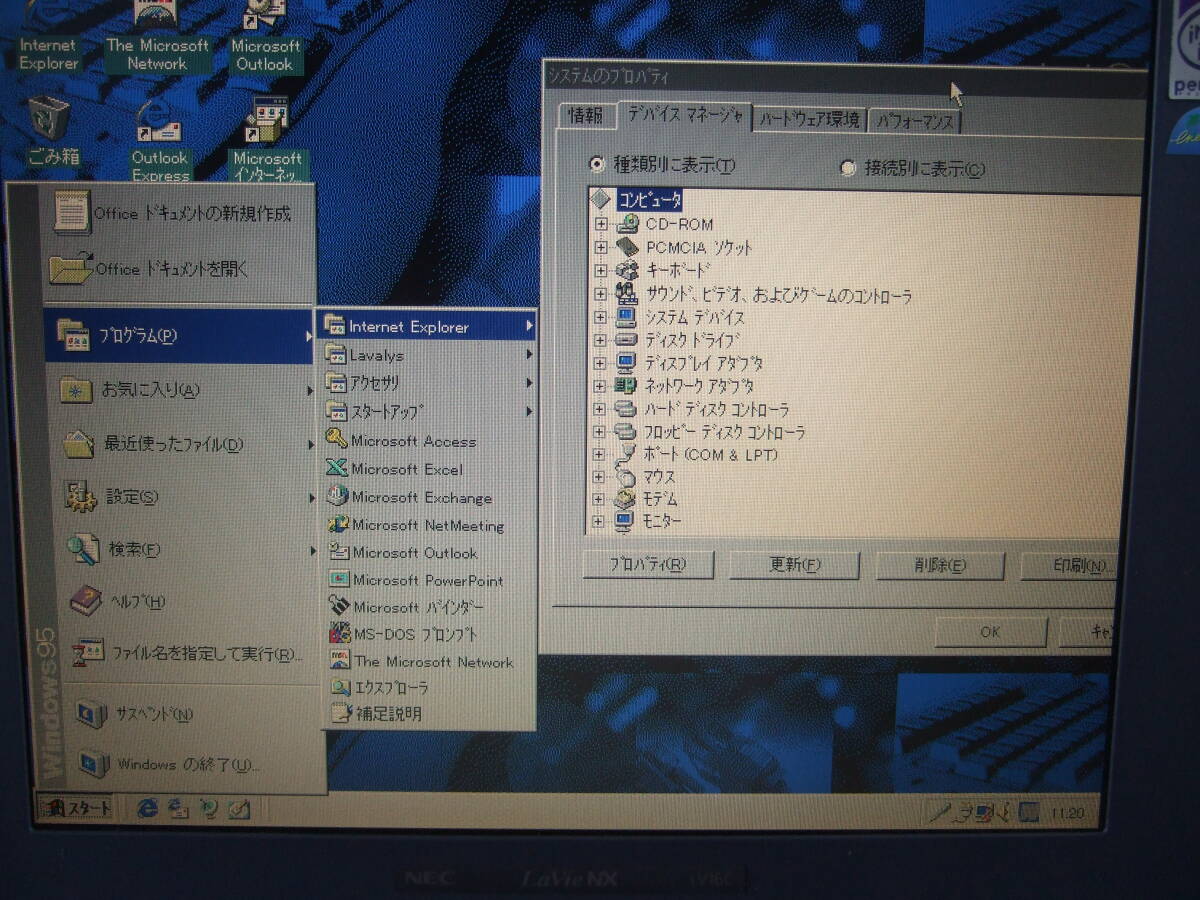Select the 接続別に表示 radio button
This screenshot has width=1200, height=900.
tap(848, 167)
